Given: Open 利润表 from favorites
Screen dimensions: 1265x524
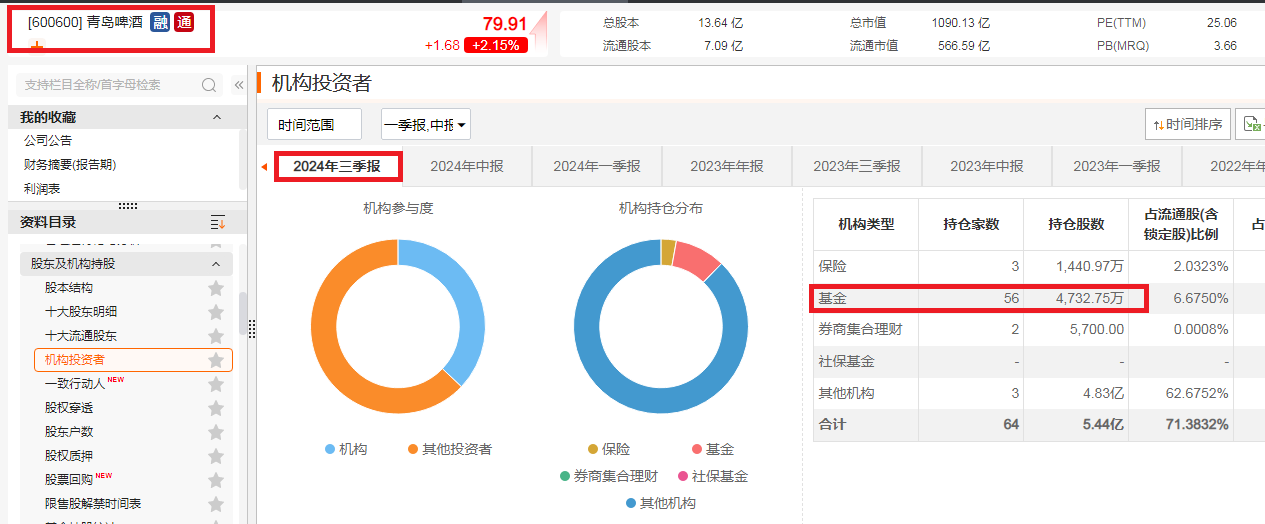Looking at the screenshot, I should pos(43,189).
